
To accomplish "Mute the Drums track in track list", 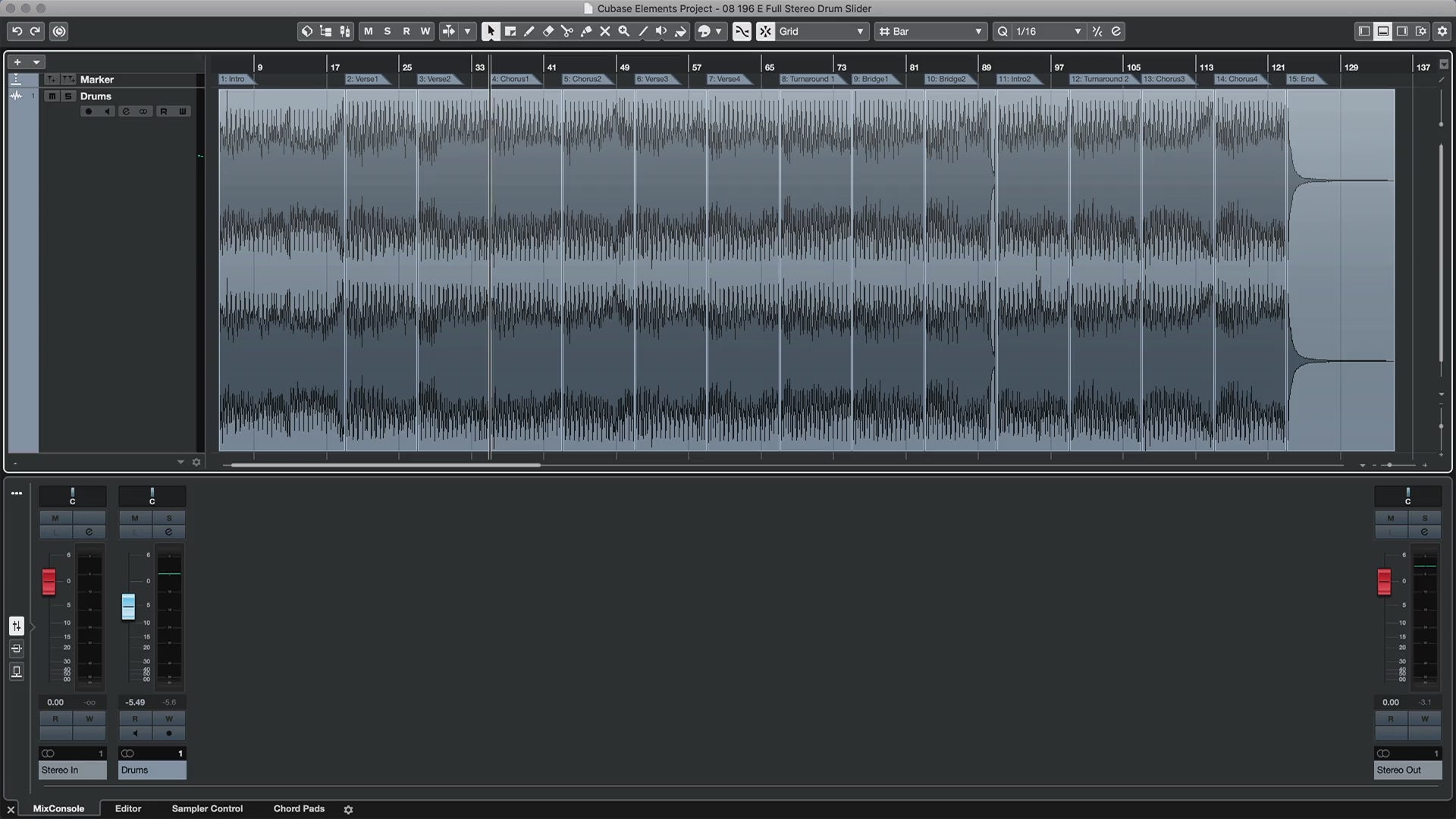I will [52, 96].
